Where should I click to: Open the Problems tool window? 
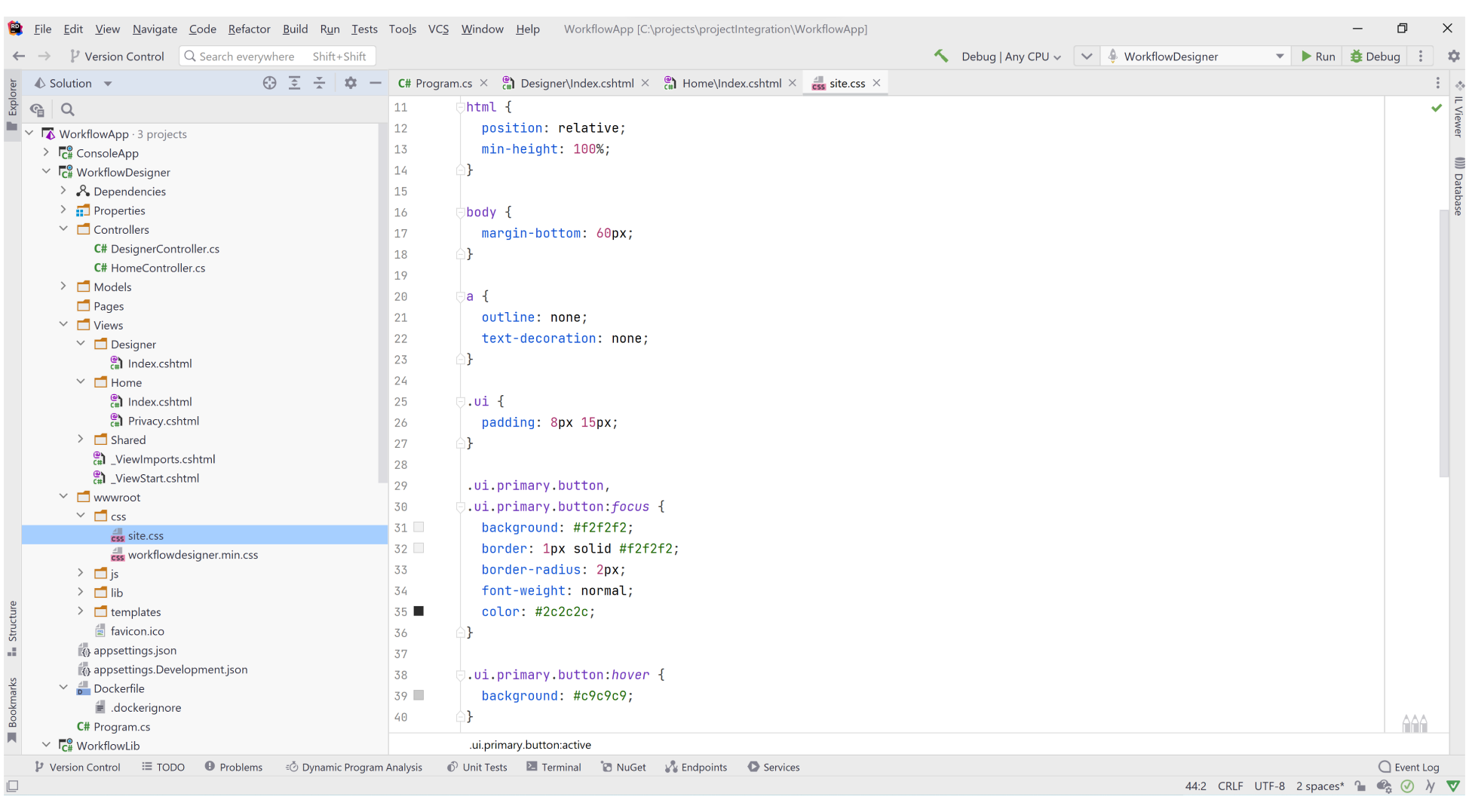pos(234,767)
